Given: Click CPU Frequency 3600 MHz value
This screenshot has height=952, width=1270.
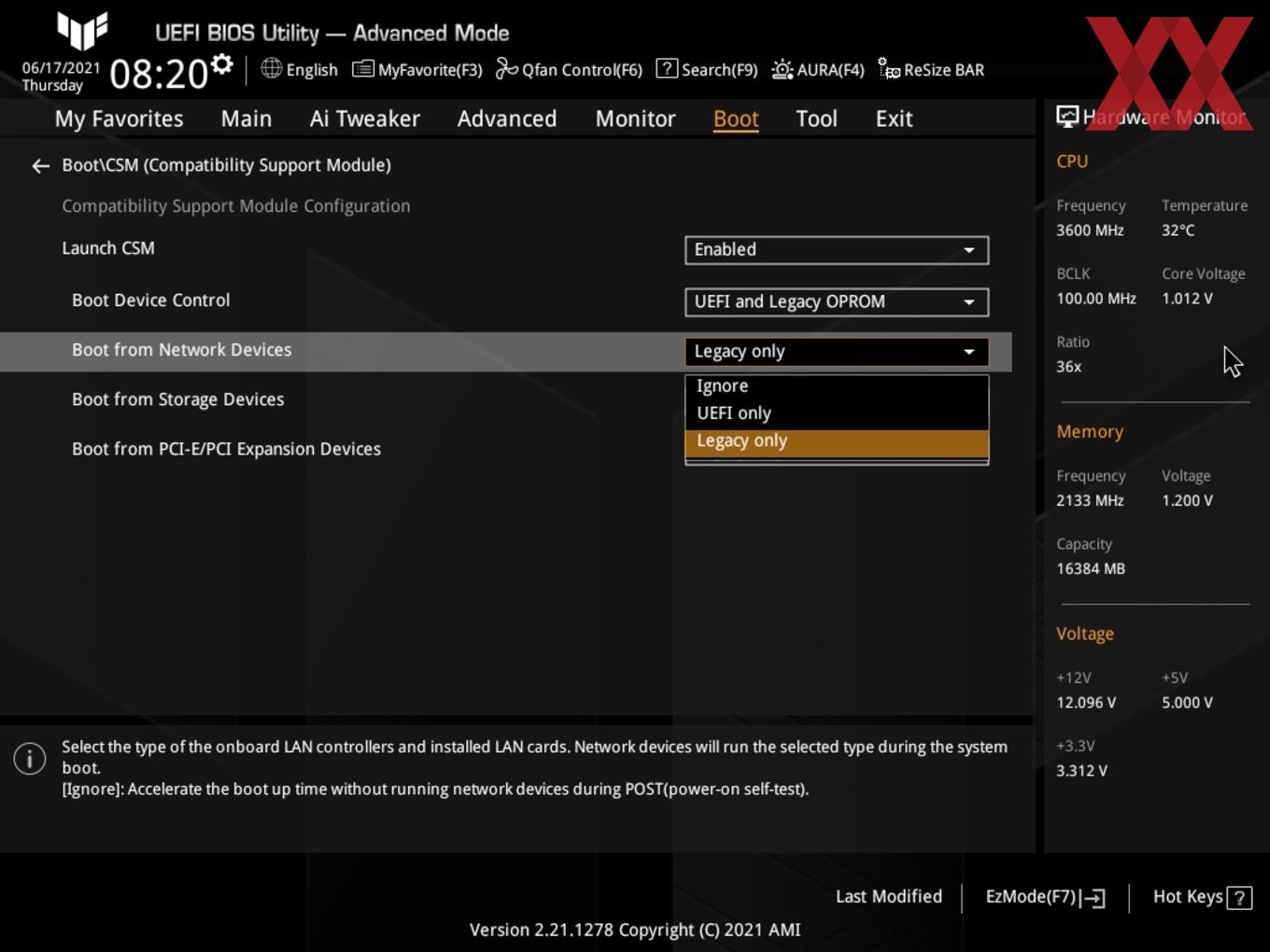Looking at the screenshot, I should pos(1090,231).
